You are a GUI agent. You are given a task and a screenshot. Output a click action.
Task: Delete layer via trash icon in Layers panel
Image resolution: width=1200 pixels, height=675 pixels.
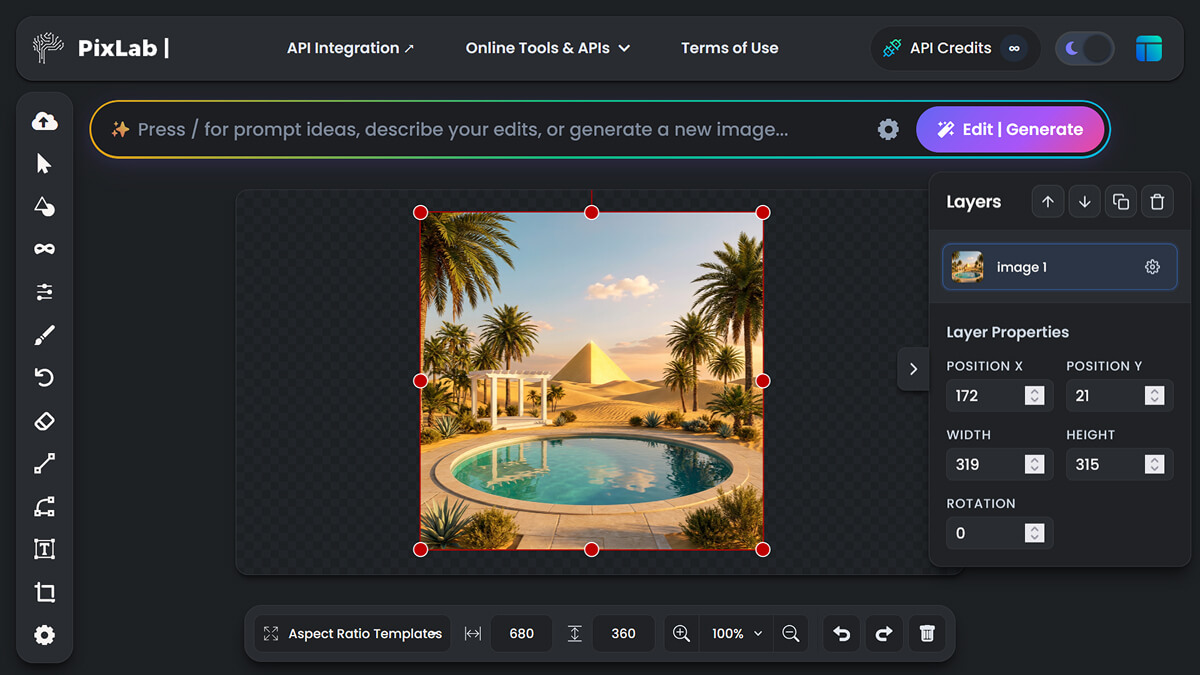coord(1157,201)
